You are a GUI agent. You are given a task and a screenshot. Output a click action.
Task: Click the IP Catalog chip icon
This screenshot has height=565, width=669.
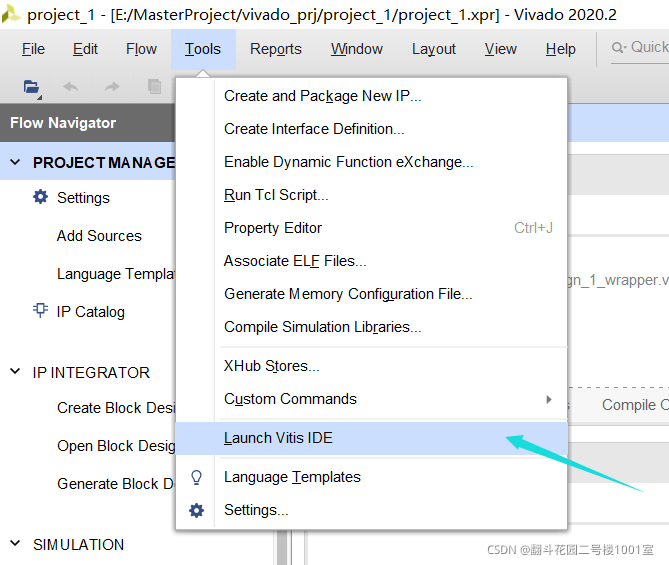pos(40,310)
